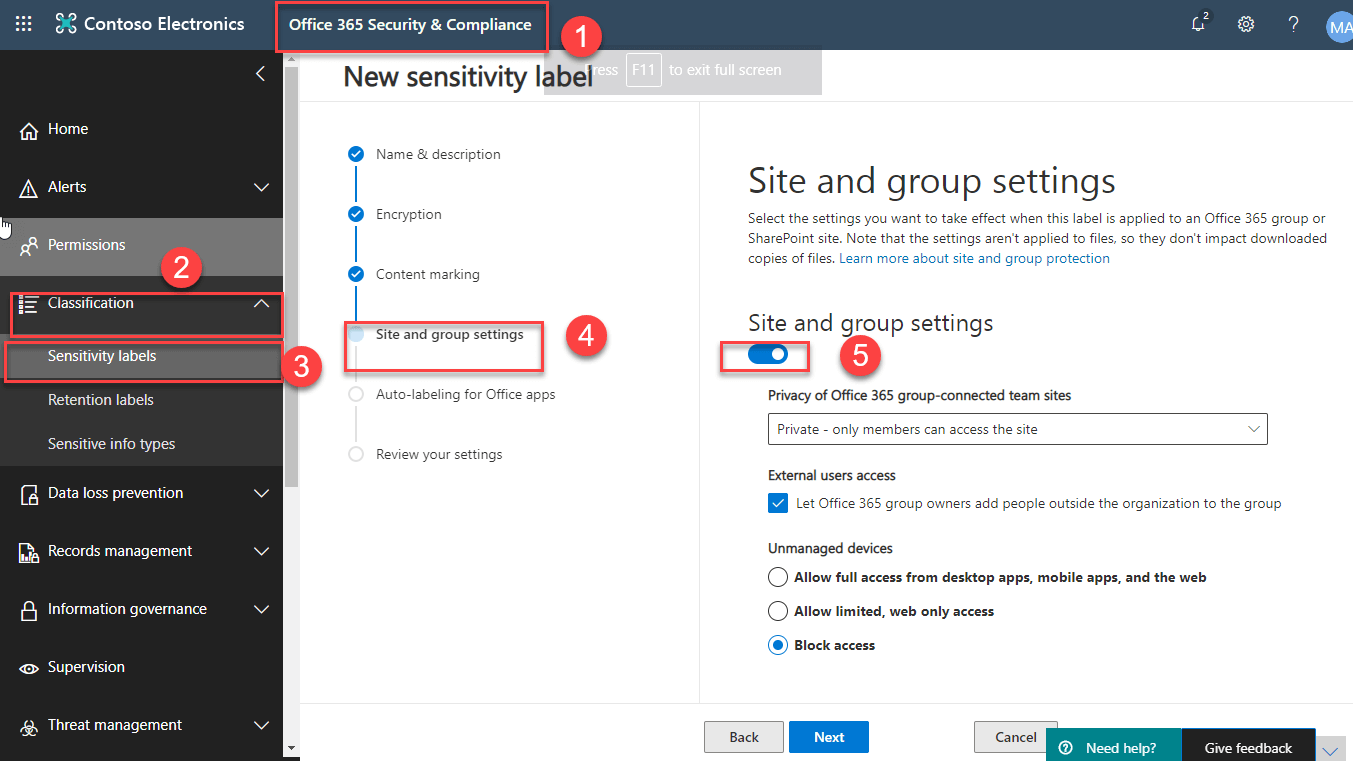Toggle the Site and group settings switch
This screenshot has width=1353, height=761.
(768, 353)
